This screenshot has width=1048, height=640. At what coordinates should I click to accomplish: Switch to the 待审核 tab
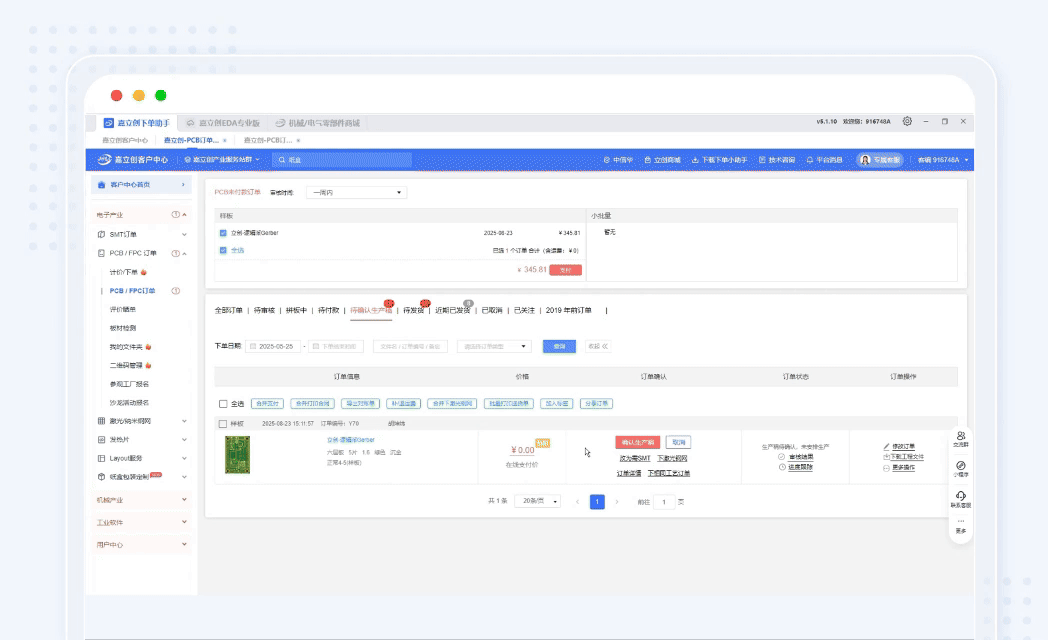pyautogui.click(x=264, y=311)
